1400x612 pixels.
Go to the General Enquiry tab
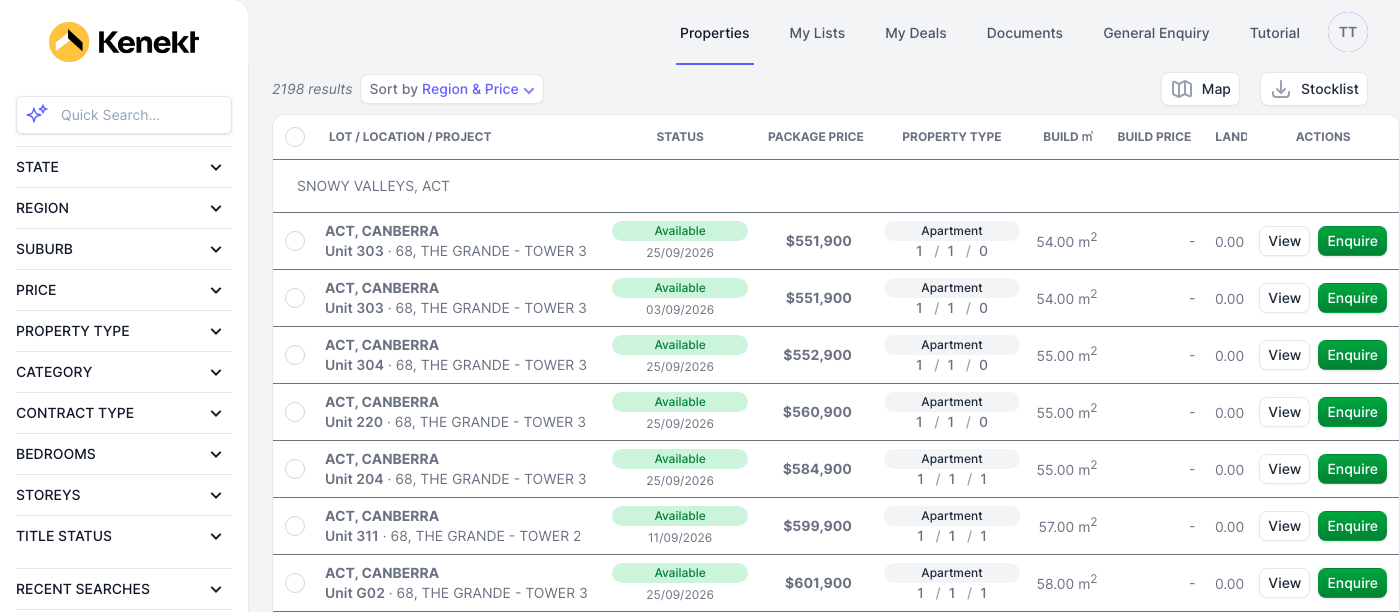click(x=1156, y=33)
